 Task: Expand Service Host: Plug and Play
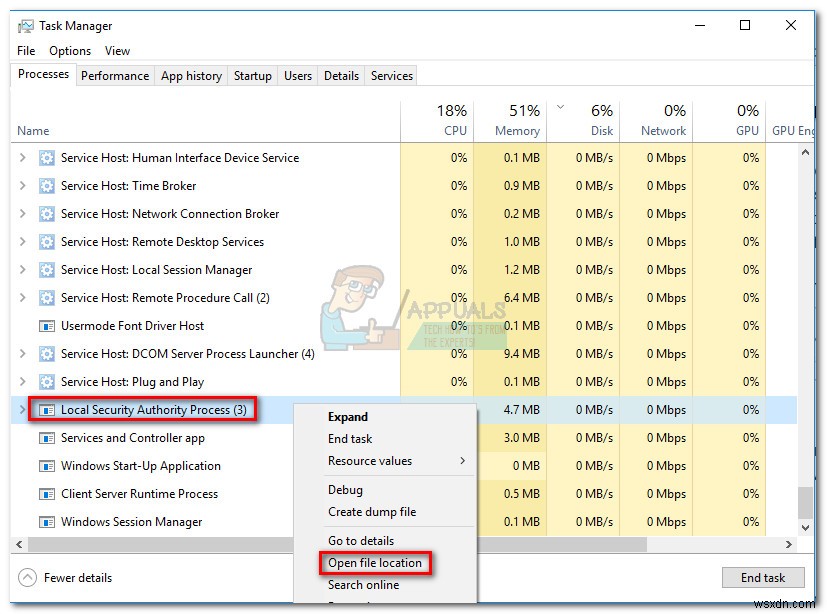23,381
